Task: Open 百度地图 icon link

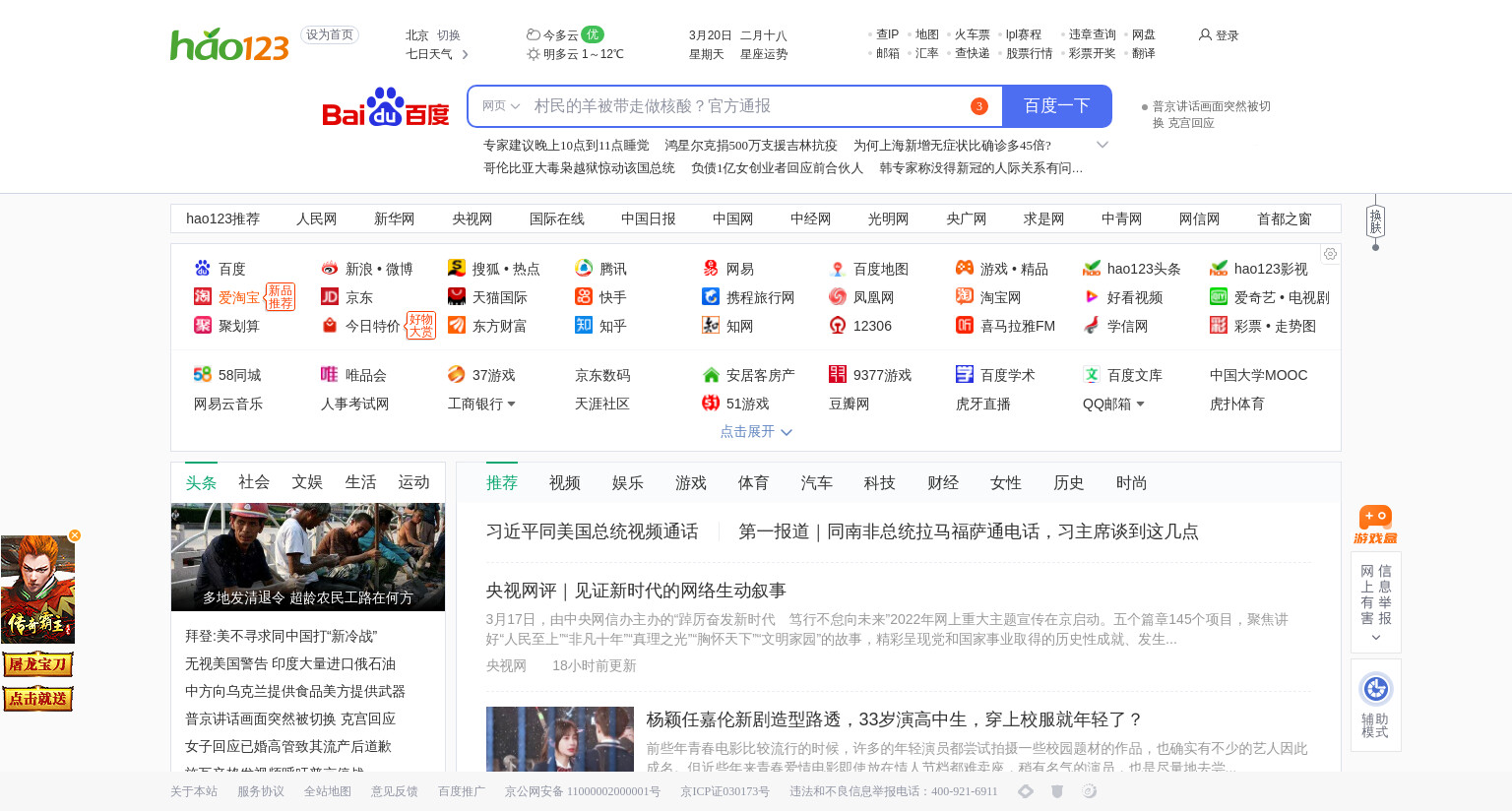Action: (838, 268)
